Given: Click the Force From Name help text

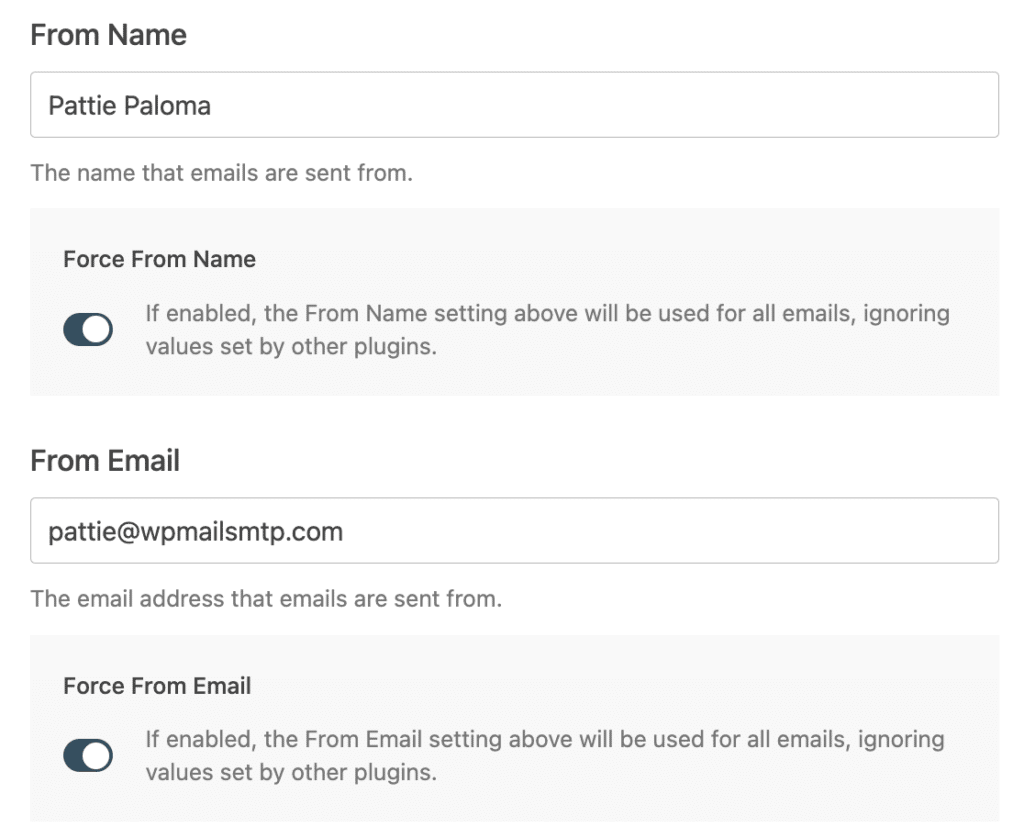Looking at the screenshot, I should [x=545, y=330].
